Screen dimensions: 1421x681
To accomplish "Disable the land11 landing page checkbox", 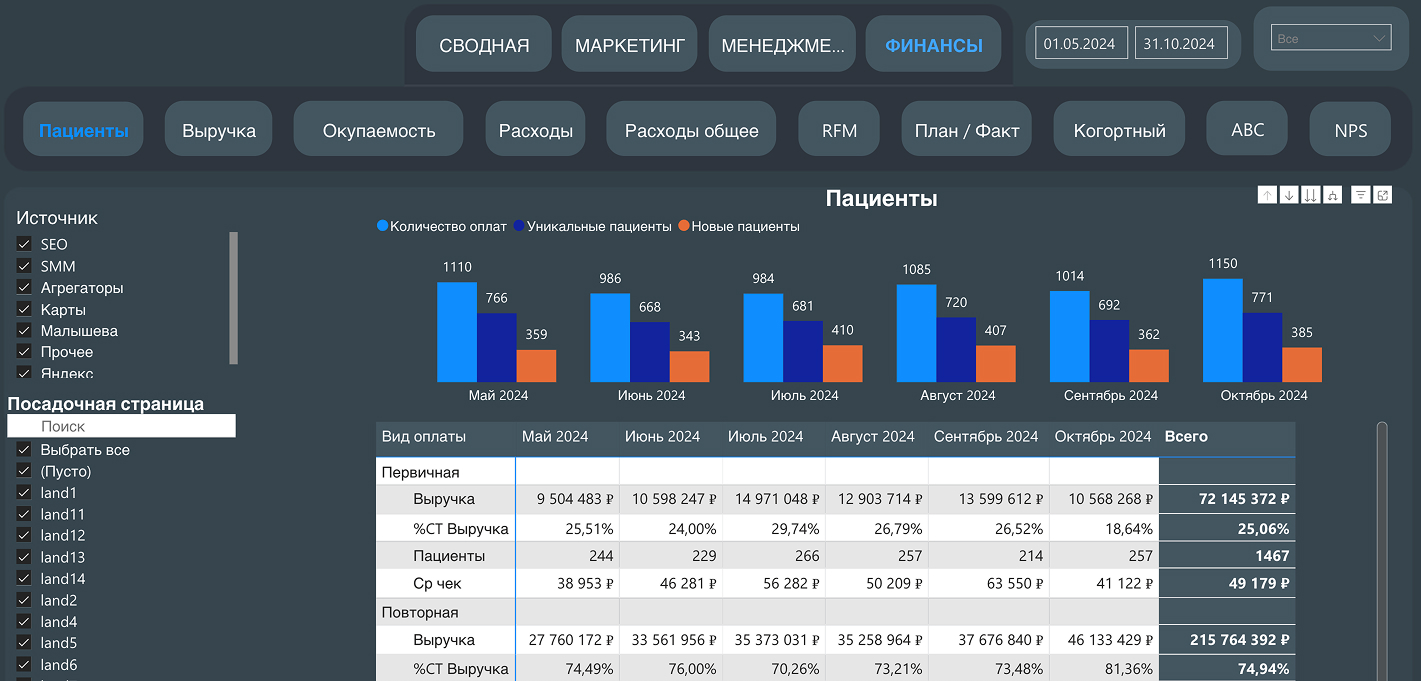I will click(25, 514).
